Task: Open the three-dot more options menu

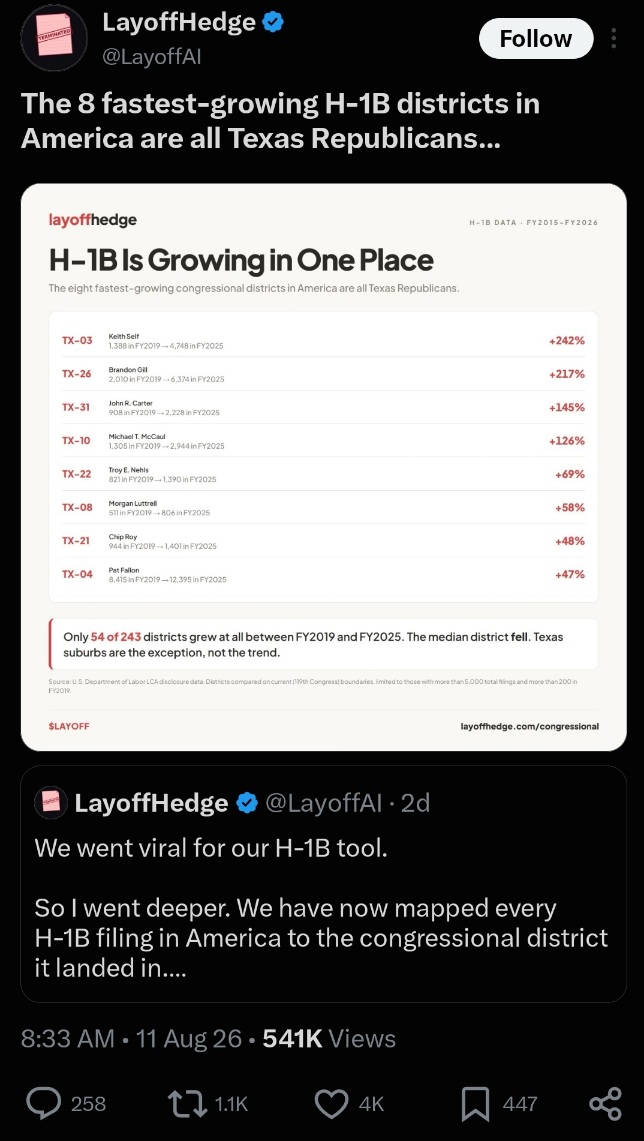Action: (613, 38)
